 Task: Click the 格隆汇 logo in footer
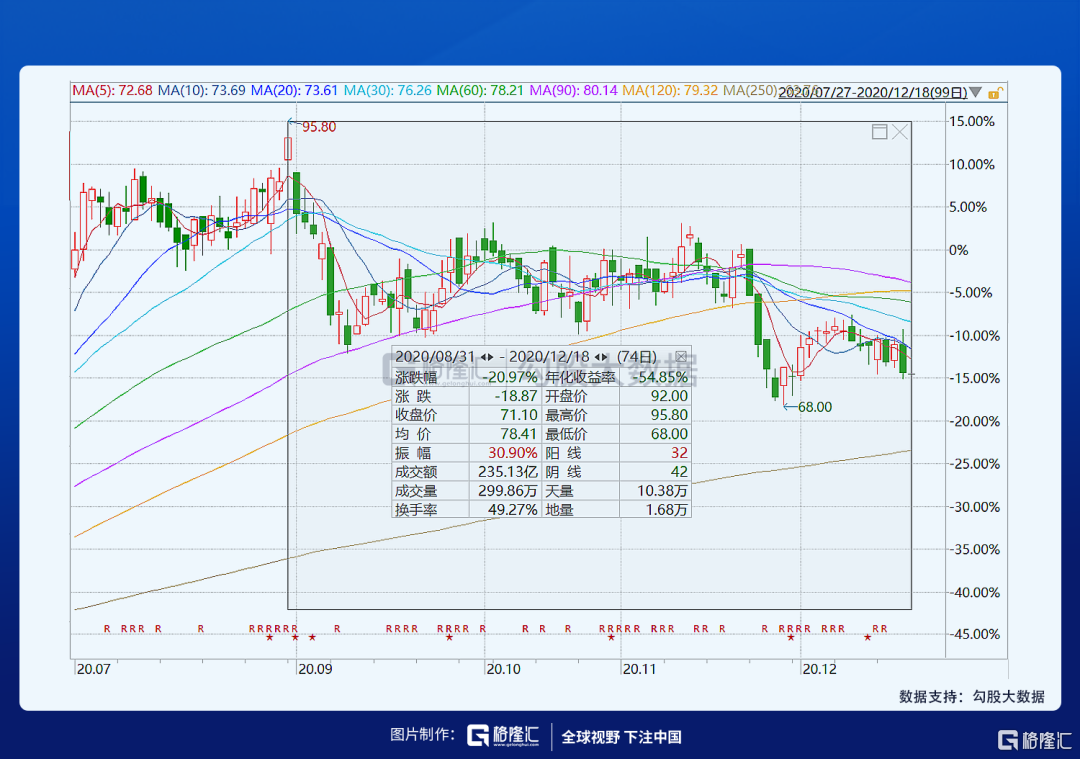pos(503,736)
